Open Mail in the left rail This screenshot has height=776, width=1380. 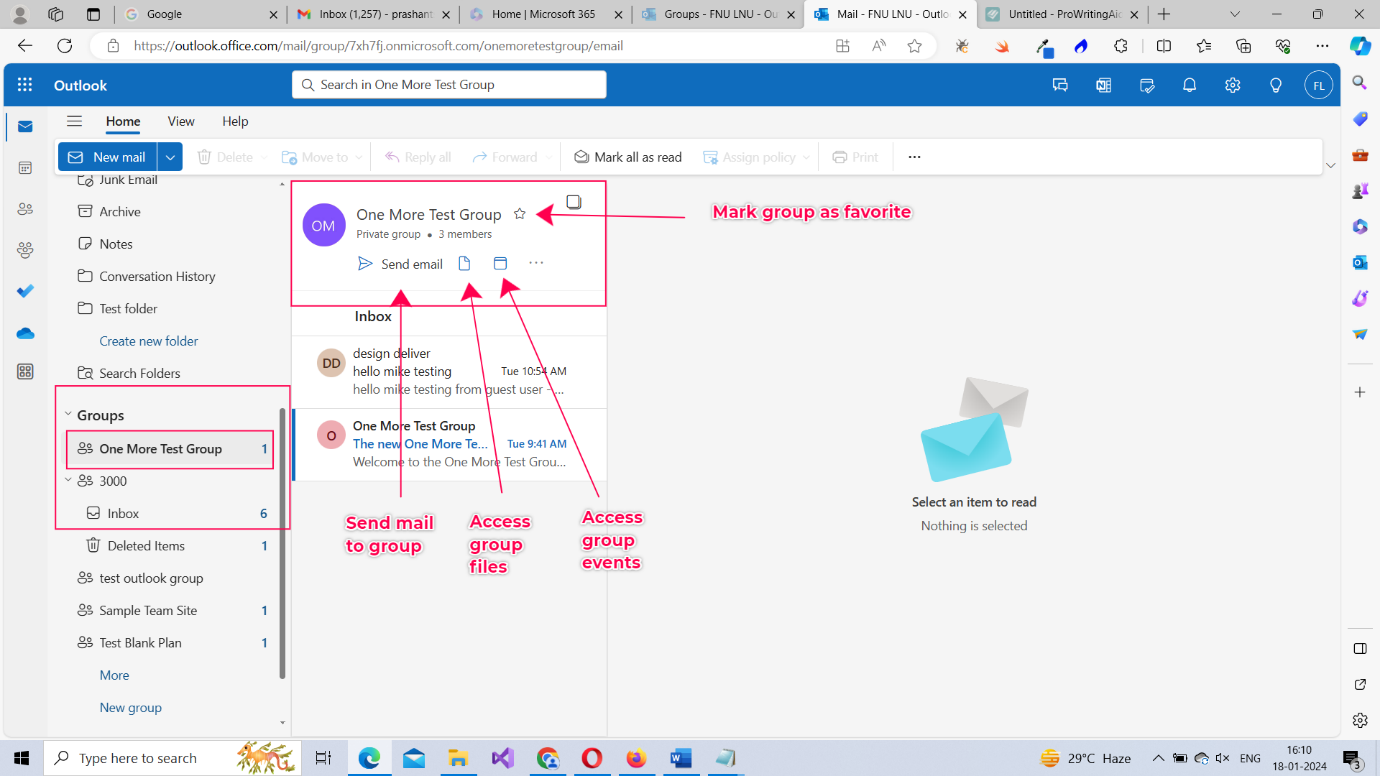25,126
